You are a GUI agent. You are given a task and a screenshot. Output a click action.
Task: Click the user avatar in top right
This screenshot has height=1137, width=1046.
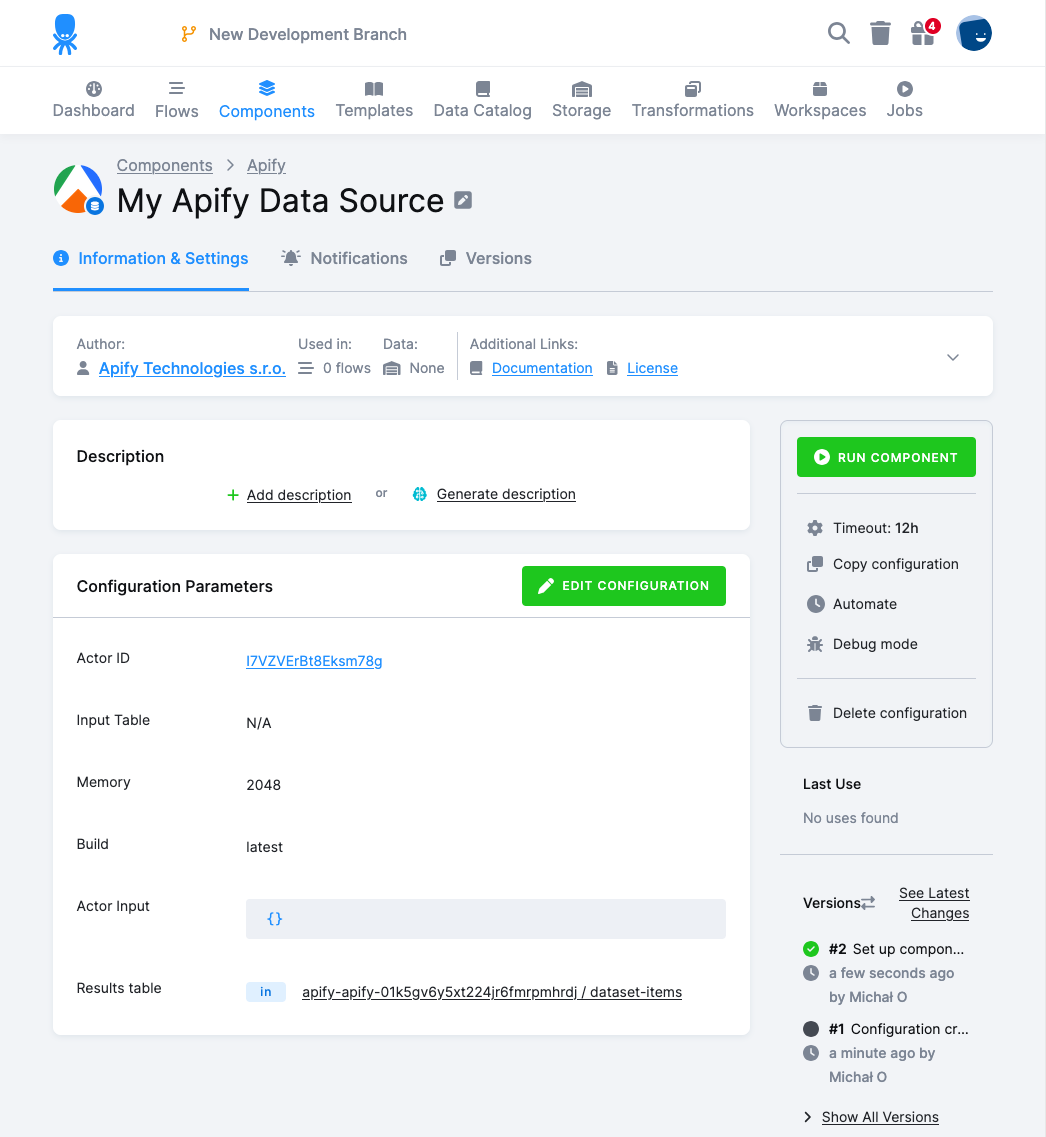click(x=974, y=34)
